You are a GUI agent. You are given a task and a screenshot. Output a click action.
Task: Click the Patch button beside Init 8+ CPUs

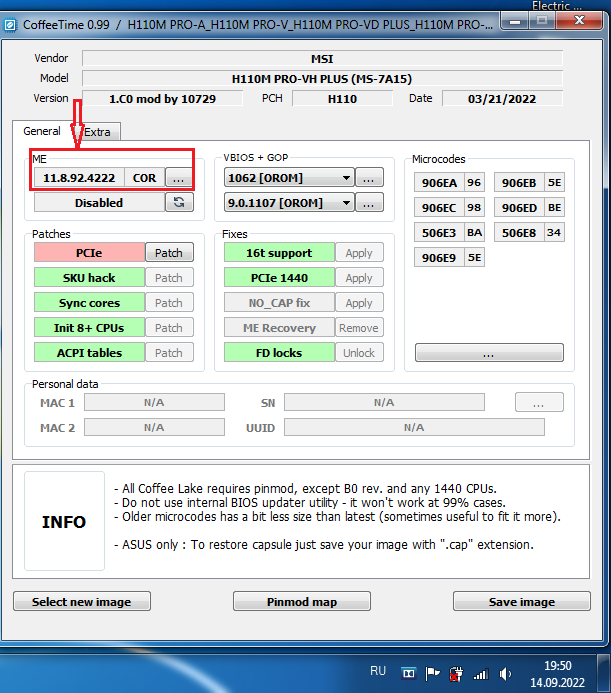(169, 328)
